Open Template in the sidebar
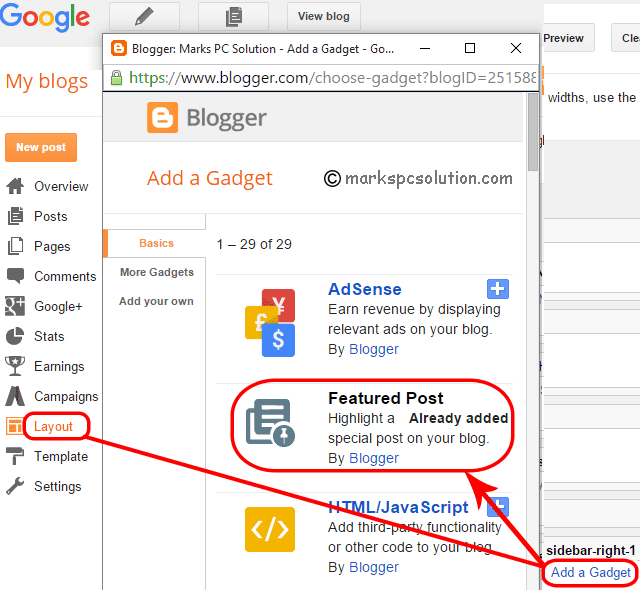 [61, 456]
